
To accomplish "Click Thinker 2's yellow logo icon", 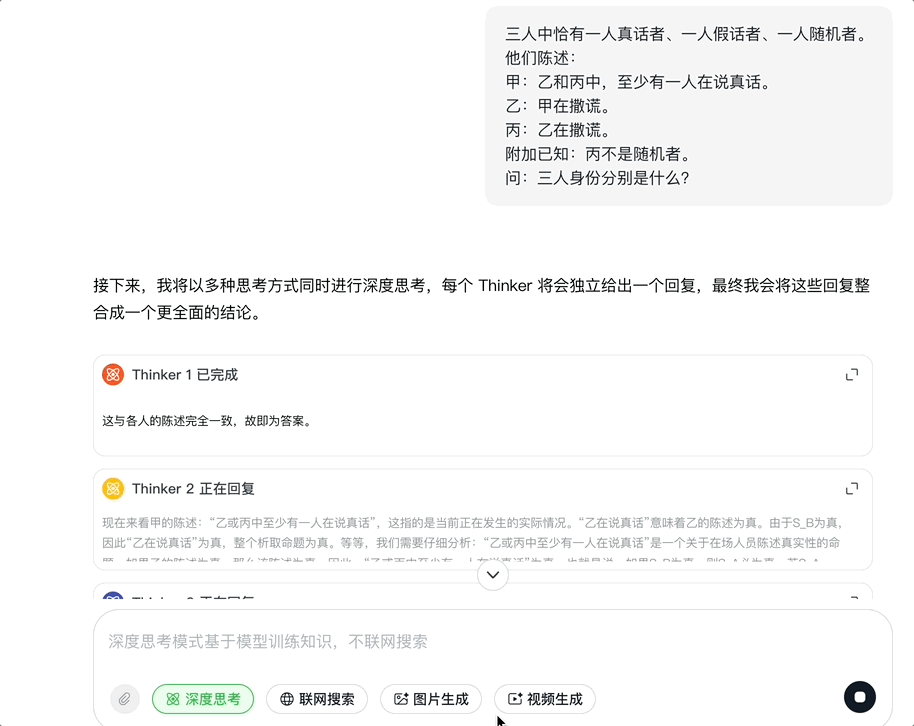I will pos(113,489).
